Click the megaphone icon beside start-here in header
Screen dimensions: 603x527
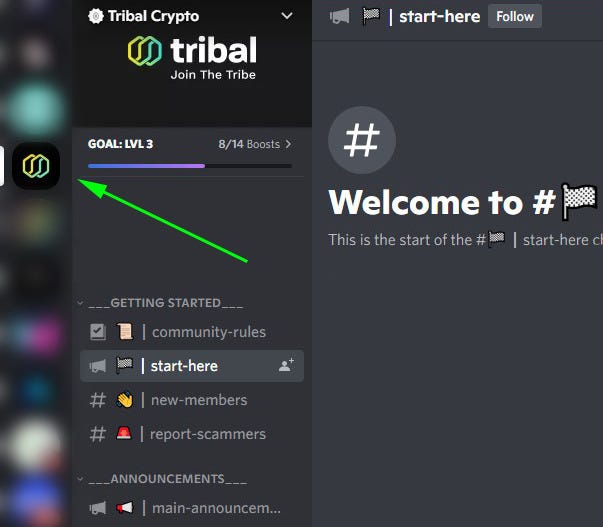click(x=340, y=17)
